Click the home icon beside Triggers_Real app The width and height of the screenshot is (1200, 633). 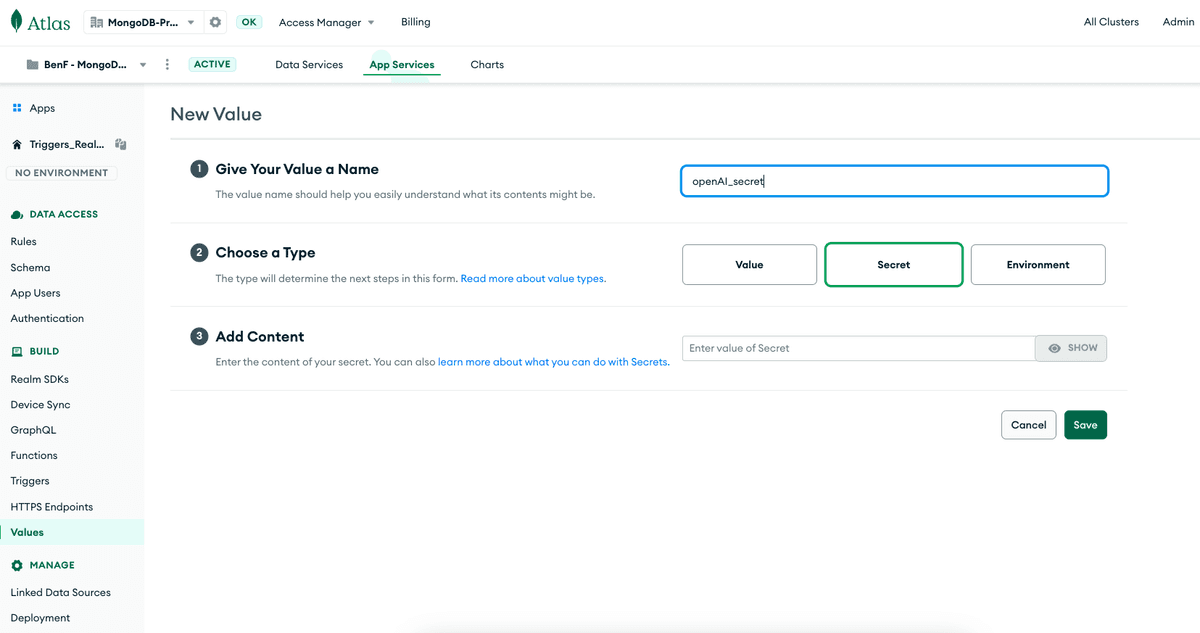(x=17, y=144)
